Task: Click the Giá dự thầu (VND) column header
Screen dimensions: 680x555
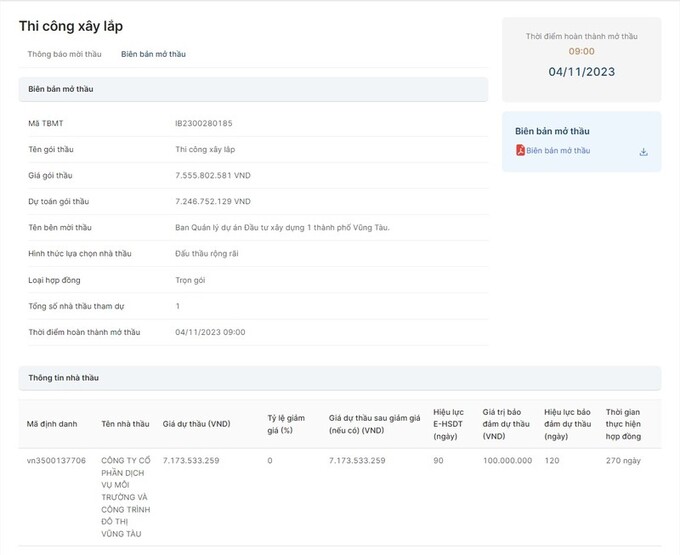Action: [196, 424]
